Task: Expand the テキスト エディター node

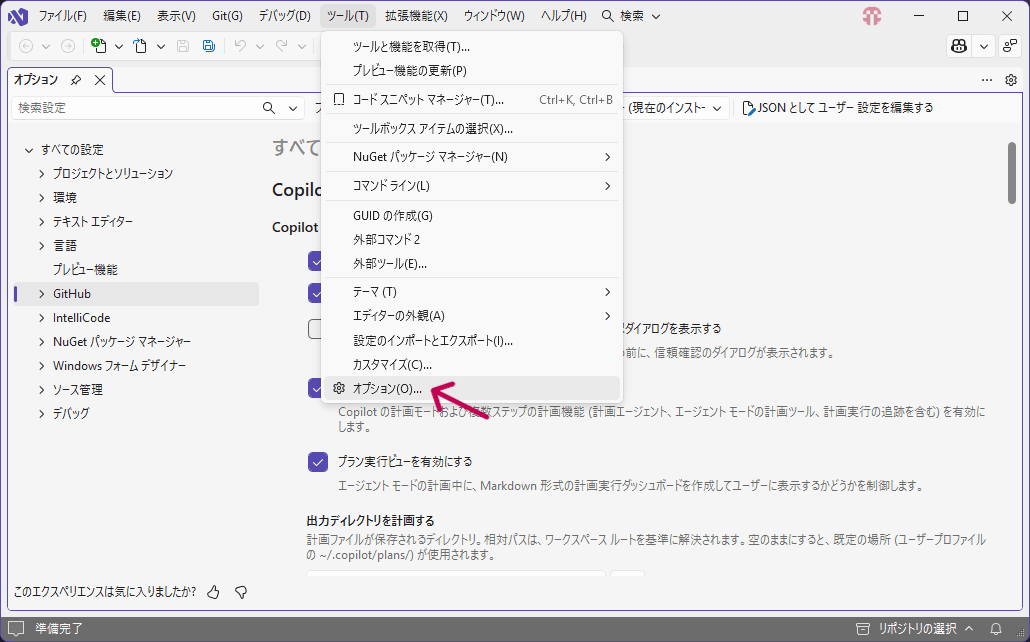Action: pyautogui.click(x=41, y=222)
